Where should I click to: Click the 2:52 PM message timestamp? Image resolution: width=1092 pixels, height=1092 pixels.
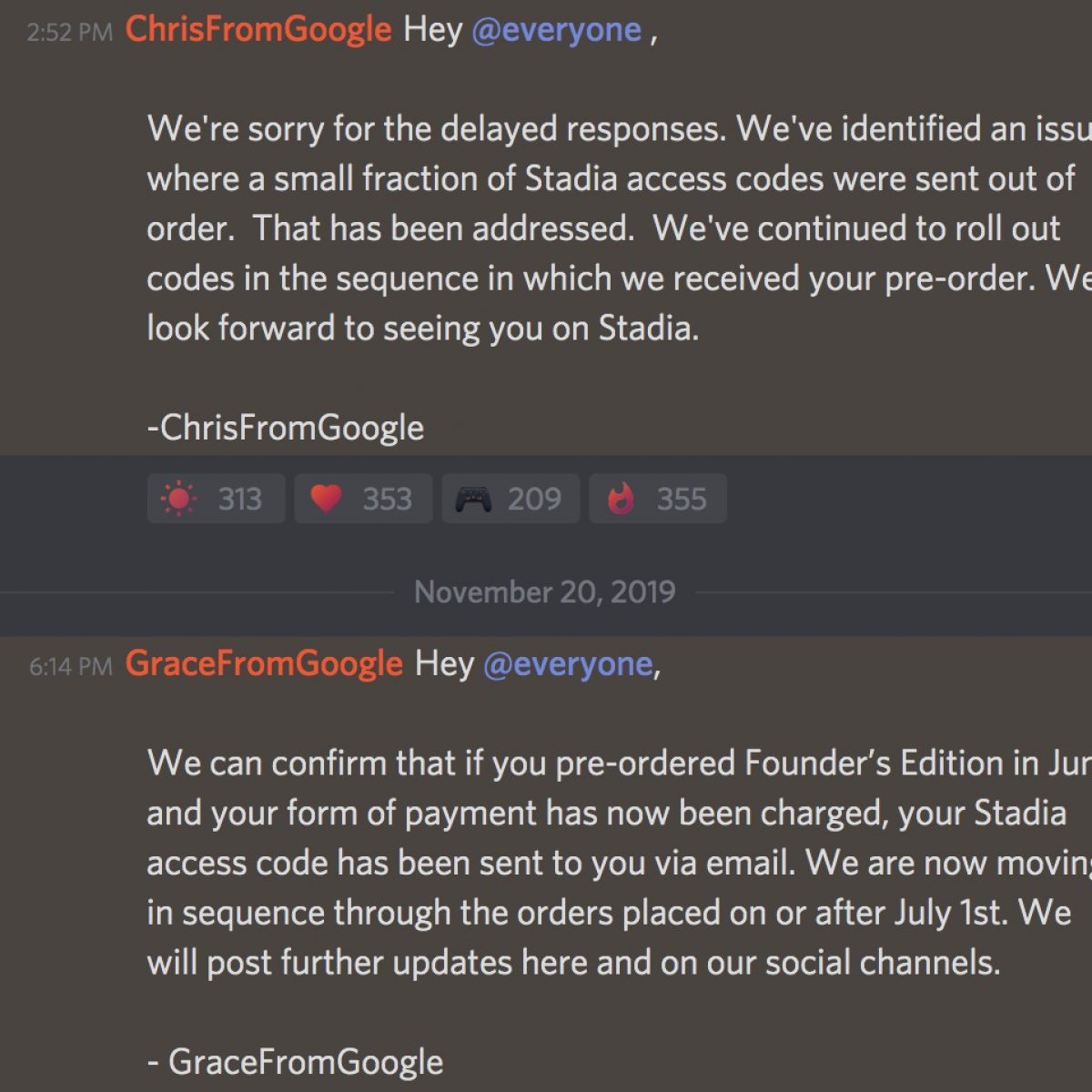click(x=69, y=33)
